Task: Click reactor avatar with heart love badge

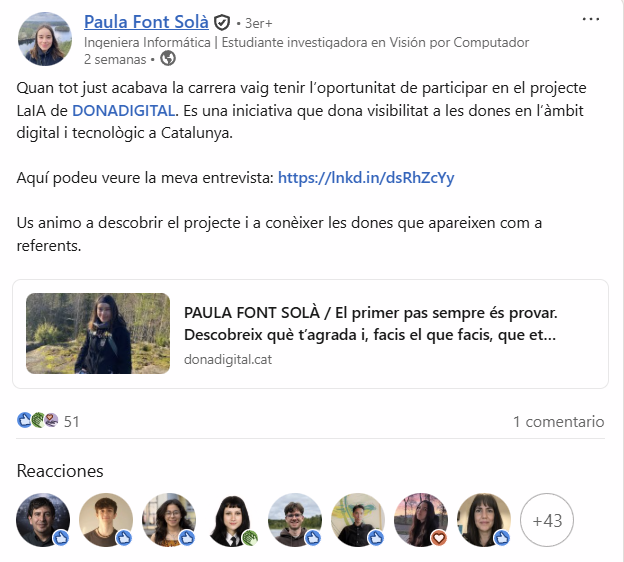Action: click(x=421, y=520)
